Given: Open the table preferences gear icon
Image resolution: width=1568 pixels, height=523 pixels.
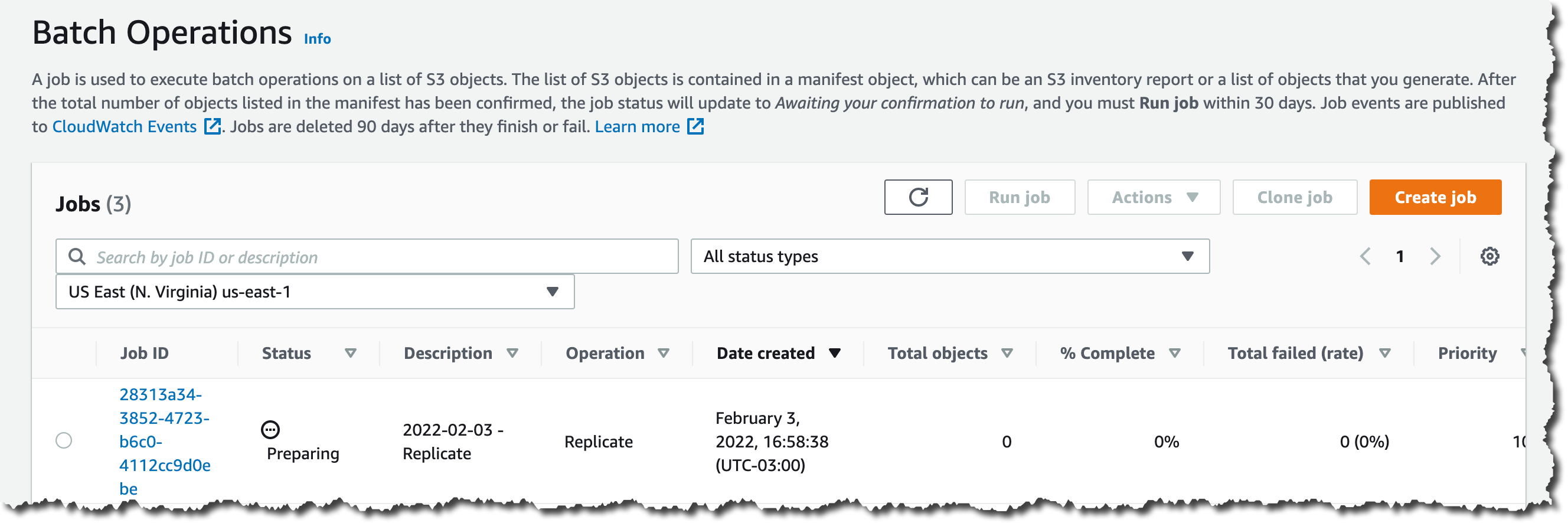Looking at the screenshot, I should 1489,256.
